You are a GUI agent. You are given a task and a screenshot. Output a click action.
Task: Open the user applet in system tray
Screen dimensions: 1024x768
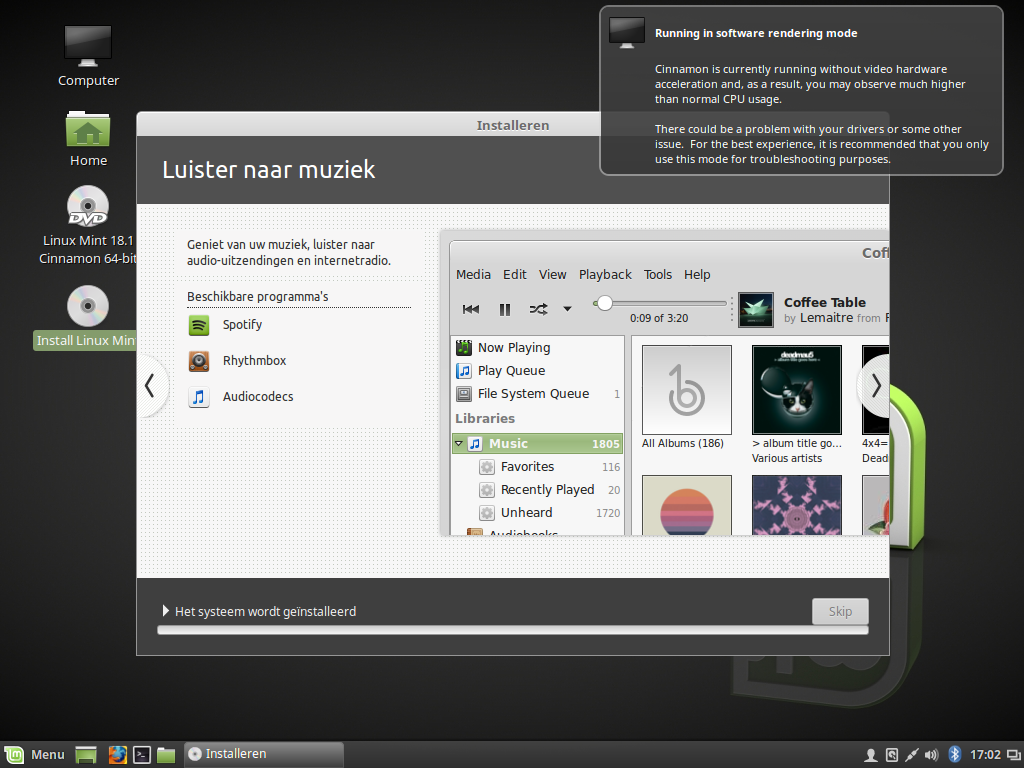coord(871,755)
